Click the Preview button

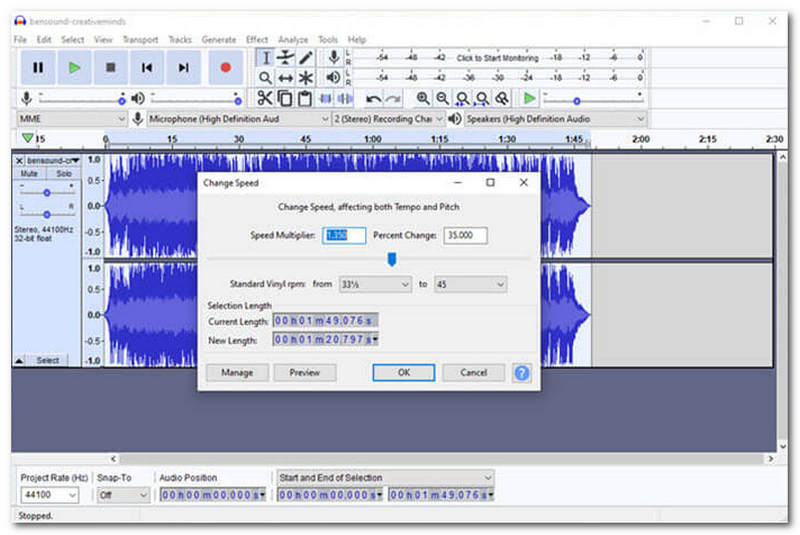[x=305, y=372]
